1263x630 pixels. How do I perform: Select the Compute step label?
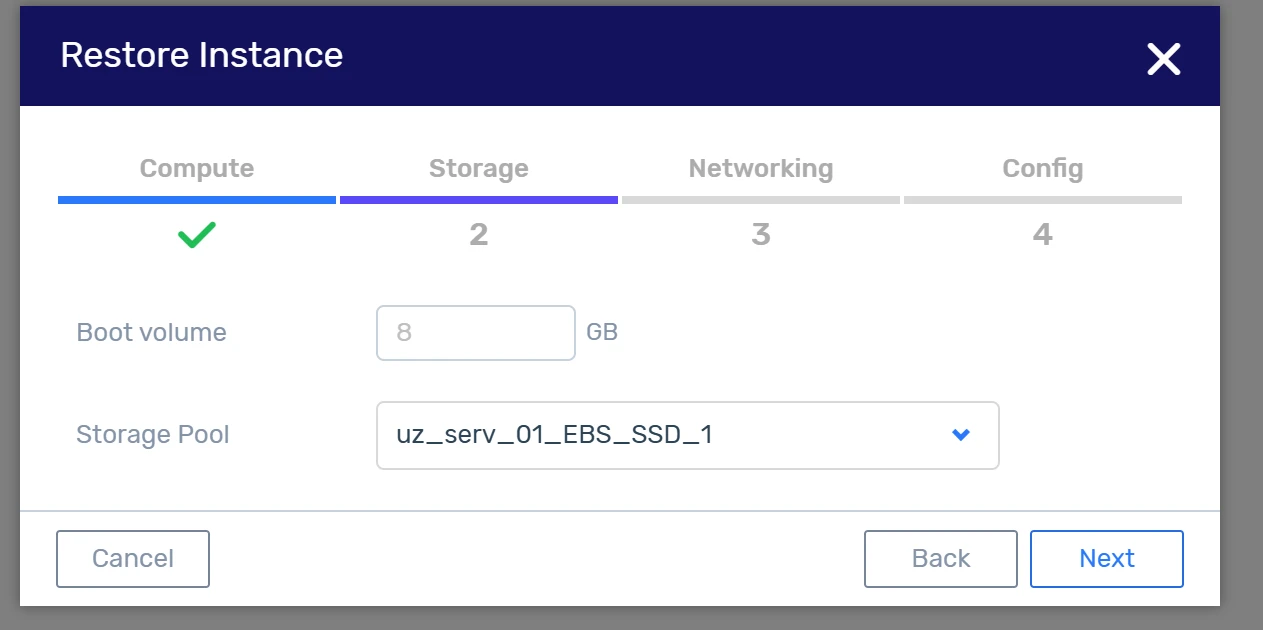(197, 169)
